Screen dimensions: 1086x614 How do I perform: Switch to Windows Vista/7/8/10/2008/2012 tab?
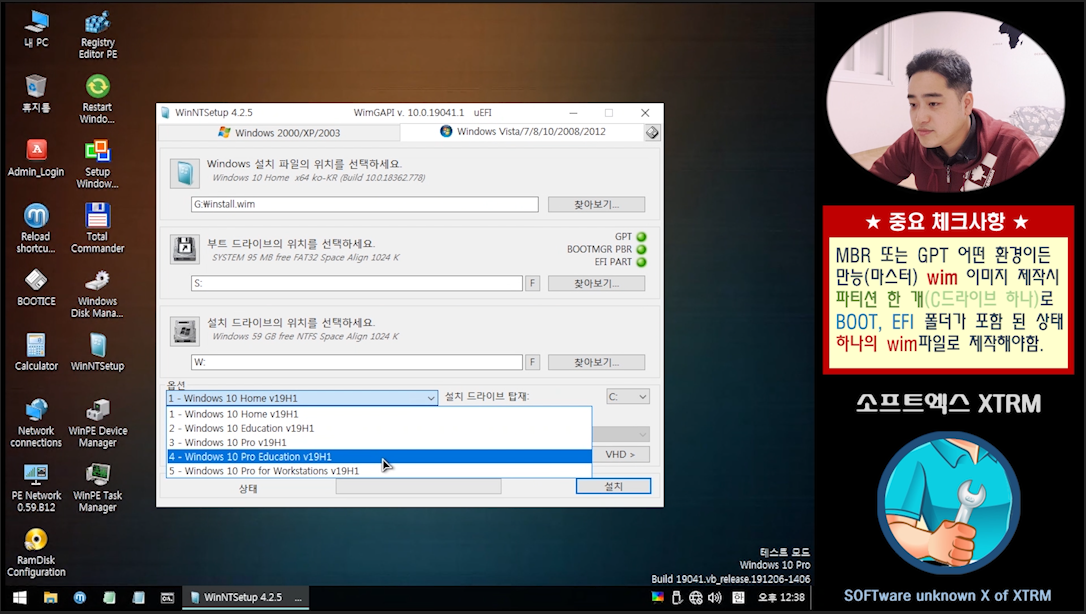point(522,132)
